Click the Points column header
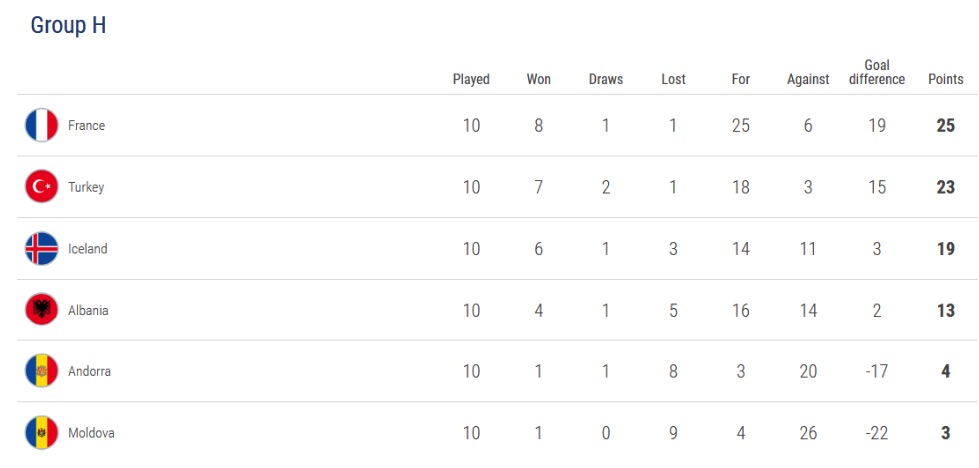This screenshot has width=979, height=468. (x=945, y=79)
